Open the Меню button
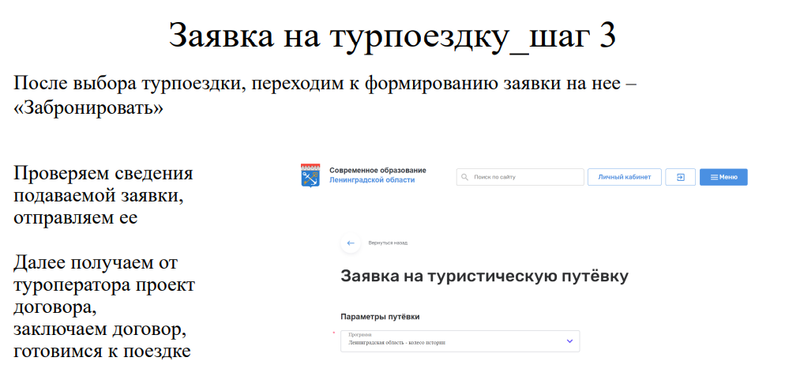Screen dimensions: 800x365 point(723,177)
